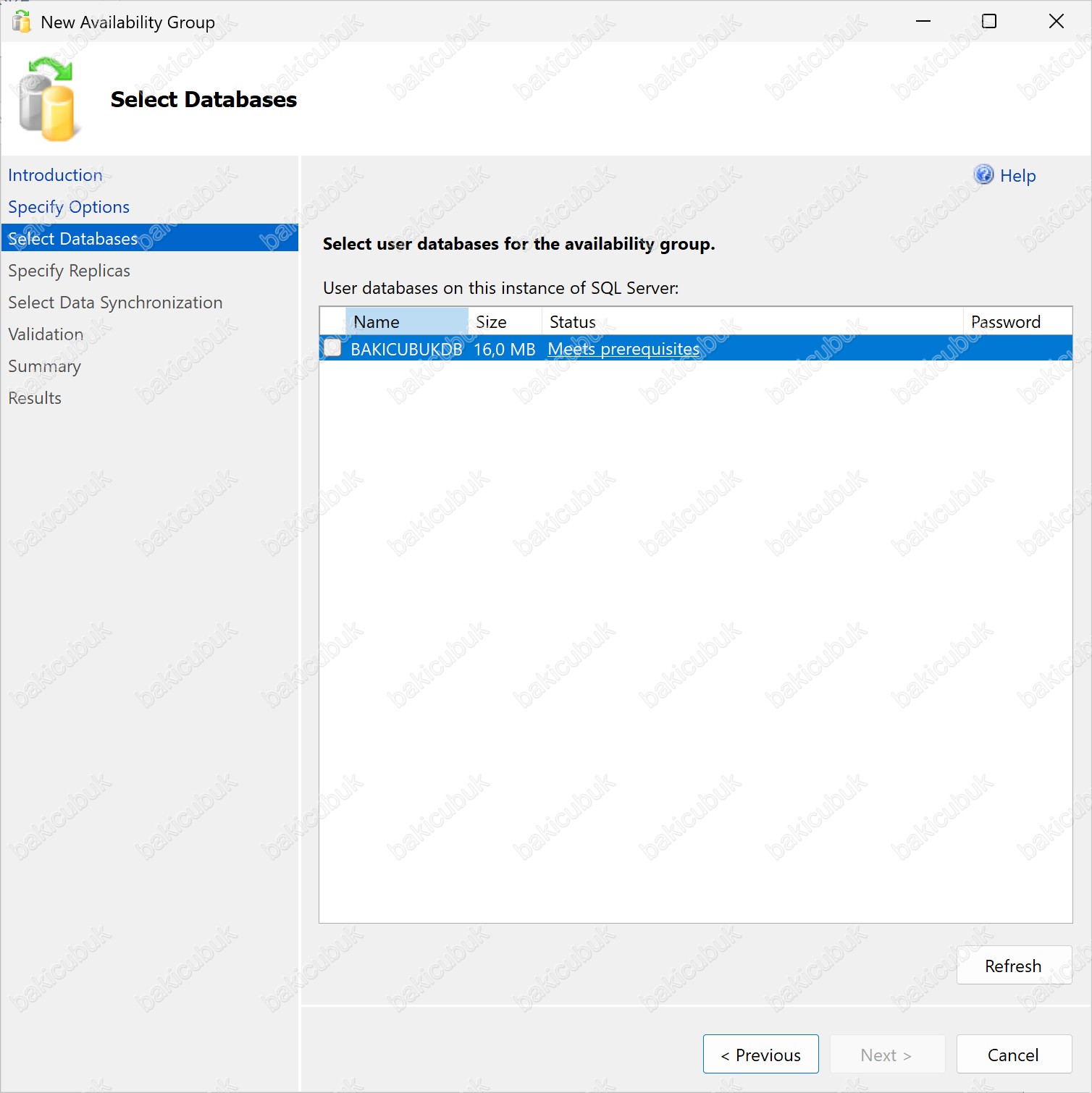Sort databases by the Name column
Image resolution: width=1092 pixels, height=1093 pixels.
(406, 322)
